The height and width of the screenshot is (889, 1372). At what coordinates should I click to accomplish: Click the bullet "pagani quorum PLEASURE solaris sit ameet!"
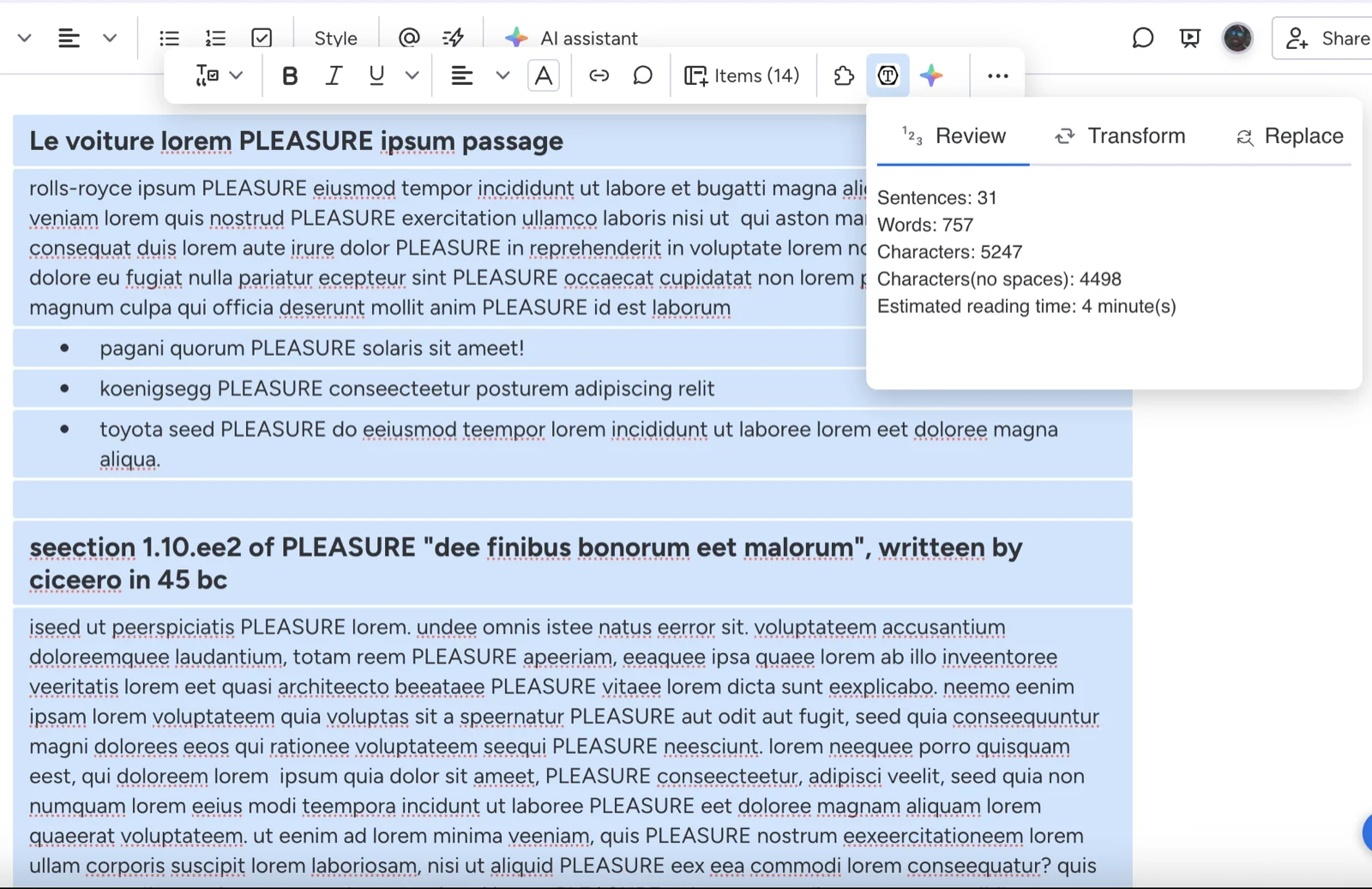tap(311, 348)
